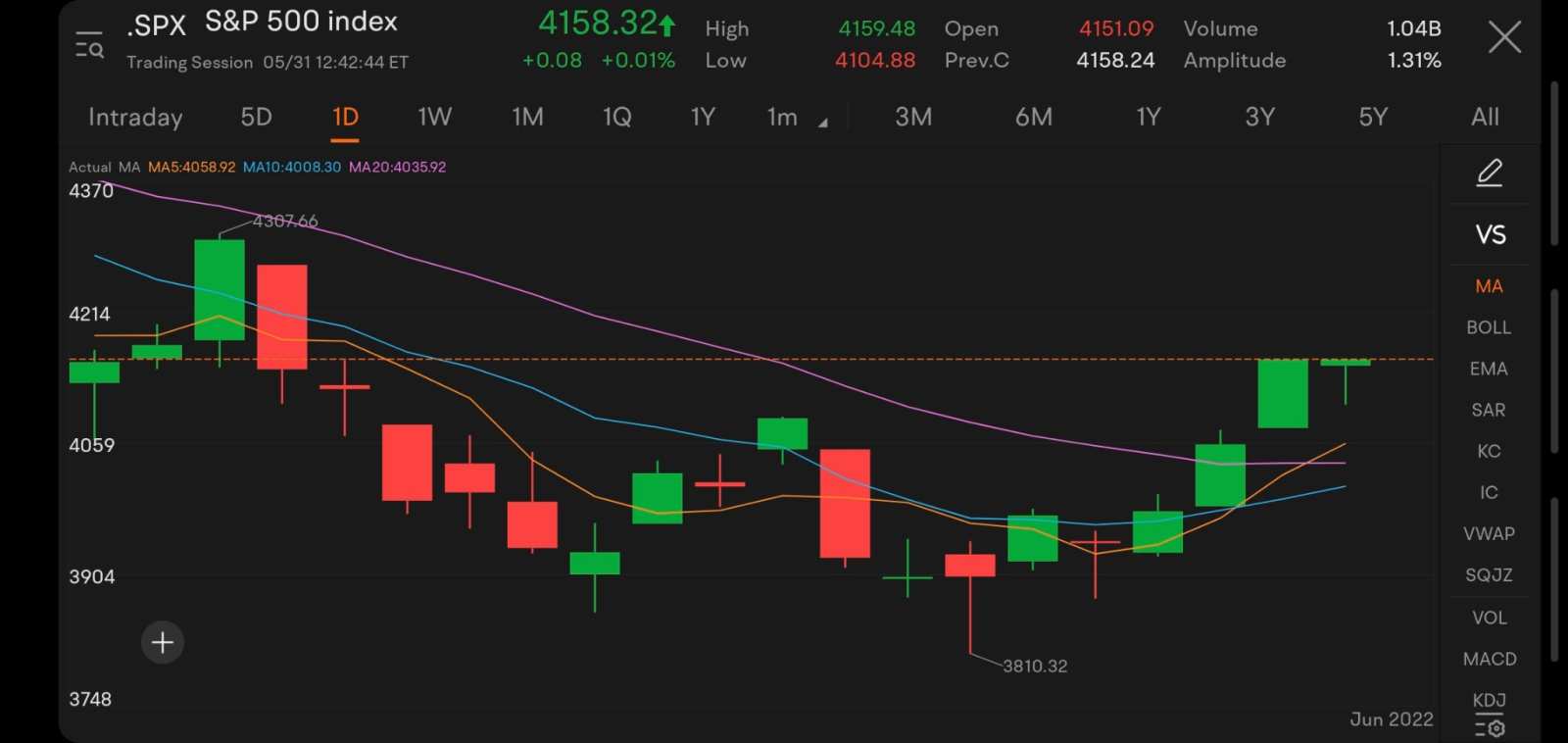The width and height of the screenshot is (1568, 743).
Task: Show All chart range
Action: (1485, 118)
